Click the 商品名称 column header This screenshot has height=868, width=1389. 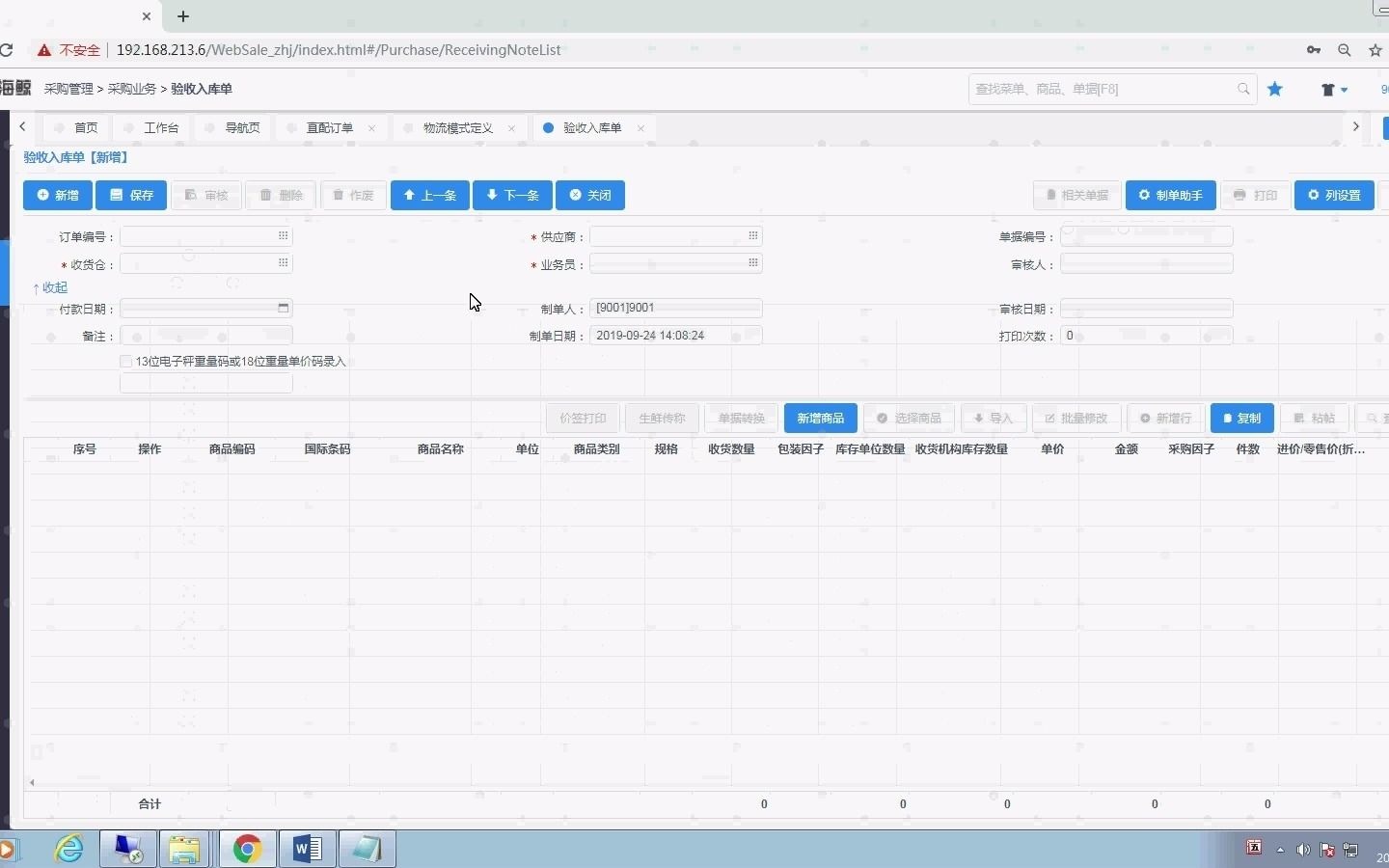(441, 448)
